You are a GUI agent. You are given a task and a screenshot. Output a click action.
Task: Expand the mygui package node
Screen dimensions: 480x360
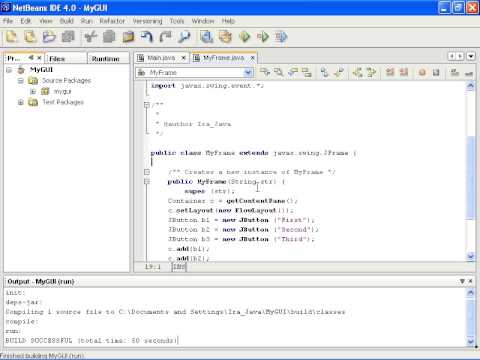tap(33, 91)
